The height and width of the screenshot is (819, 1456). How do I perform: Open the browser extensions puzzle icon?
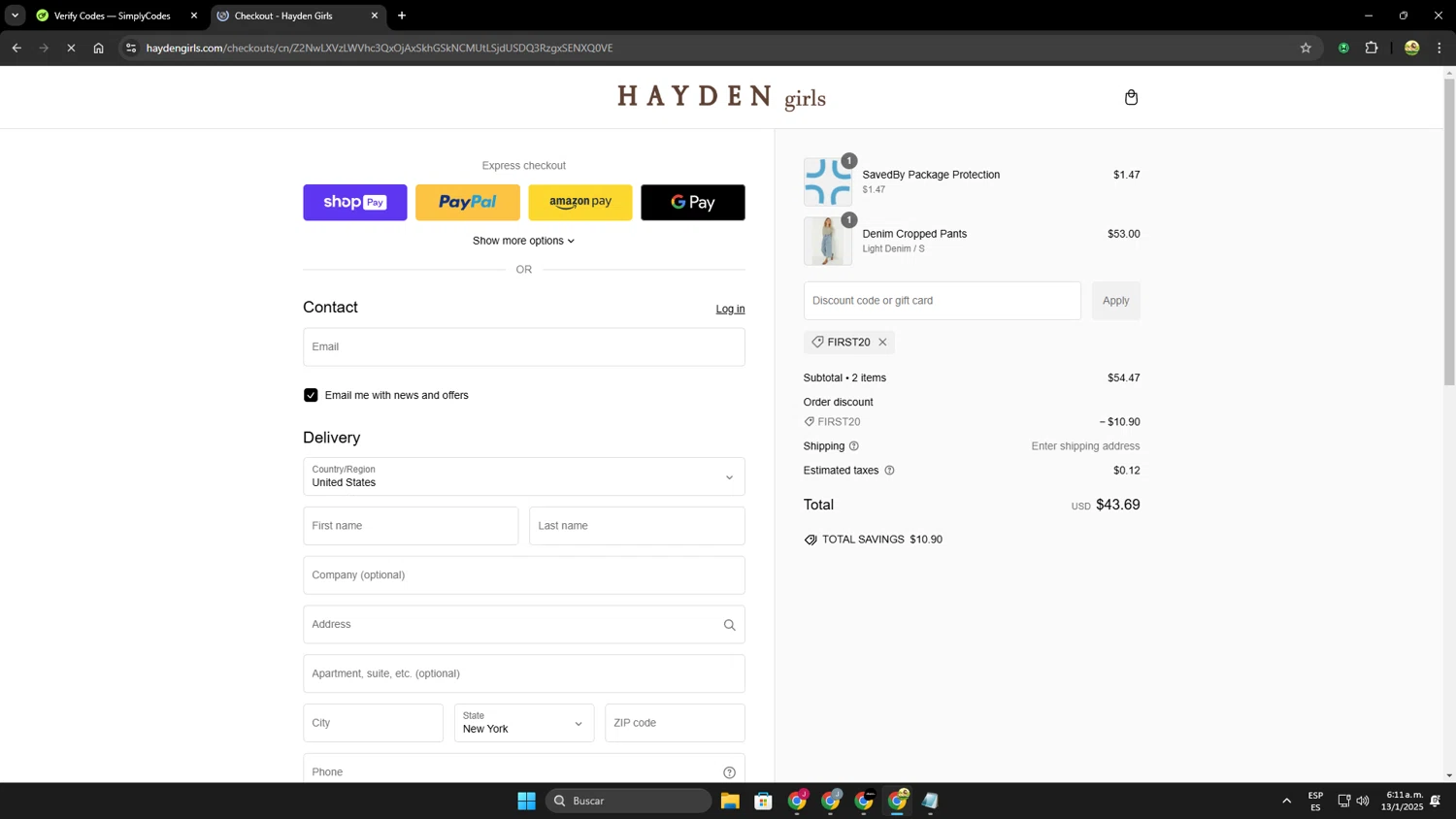(x=1372, y=48)
